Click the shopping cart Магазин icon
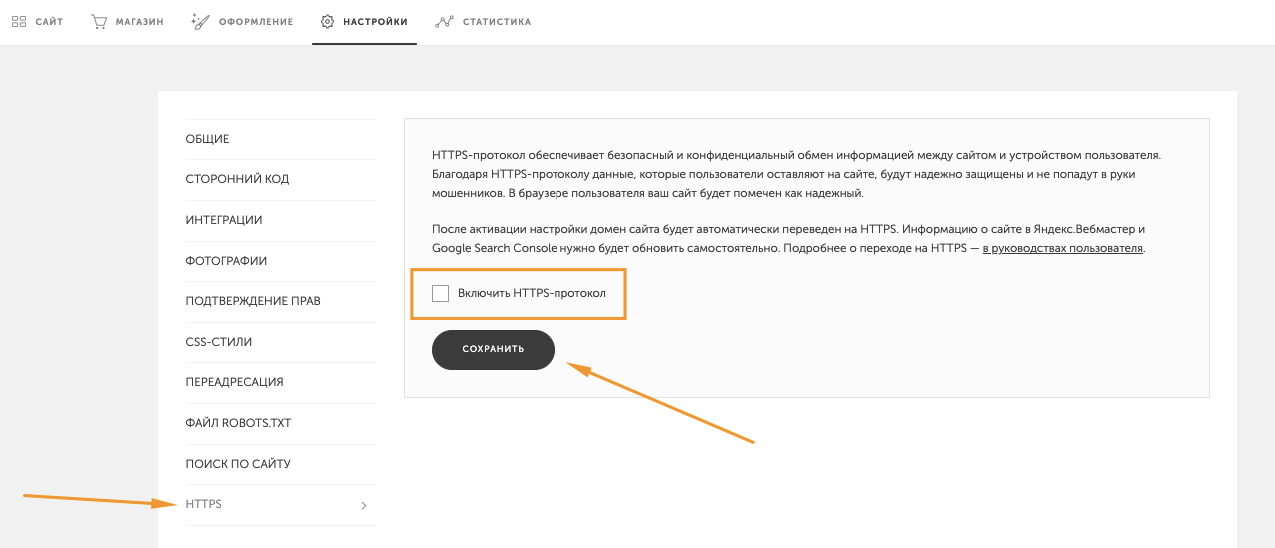 pos(99,21)
